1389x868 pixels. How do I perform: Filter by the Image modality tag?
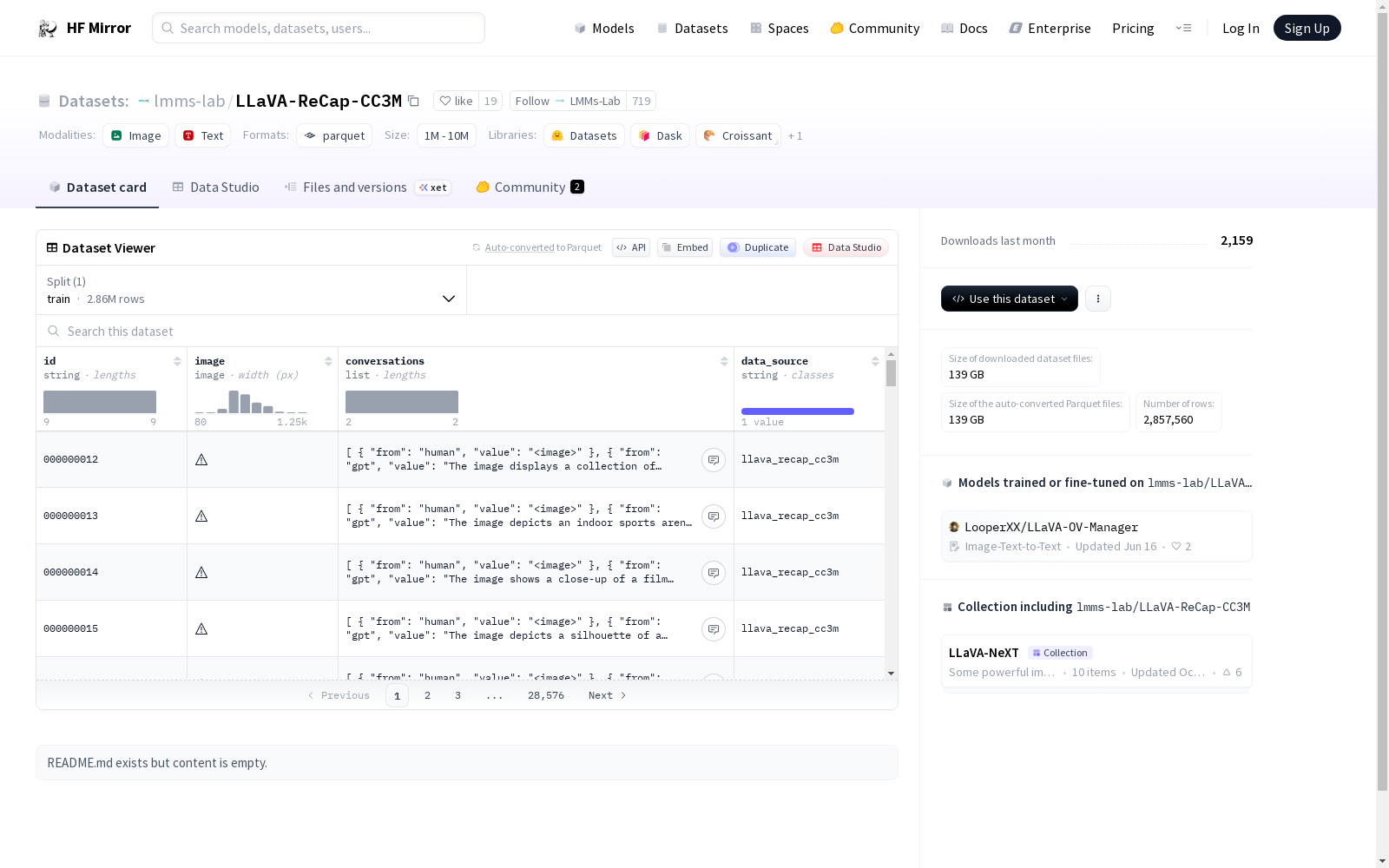136,136
